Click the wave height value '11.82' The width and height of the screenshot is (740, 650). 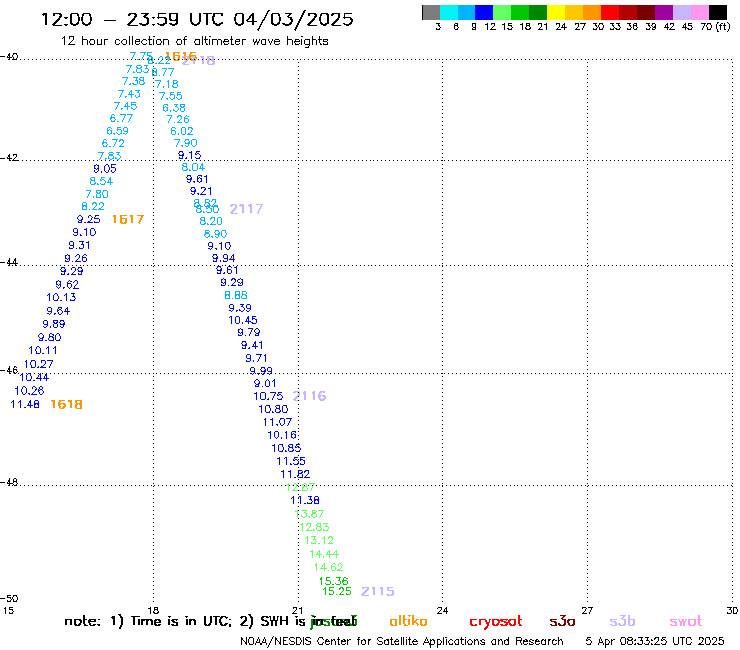click(x=295, y=474)
